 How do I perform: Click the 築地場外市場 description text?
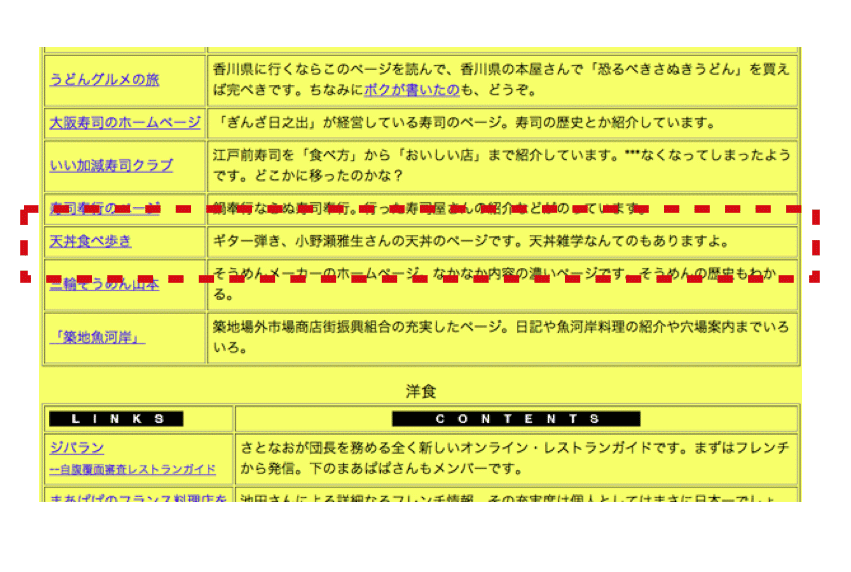pos(500,337)
